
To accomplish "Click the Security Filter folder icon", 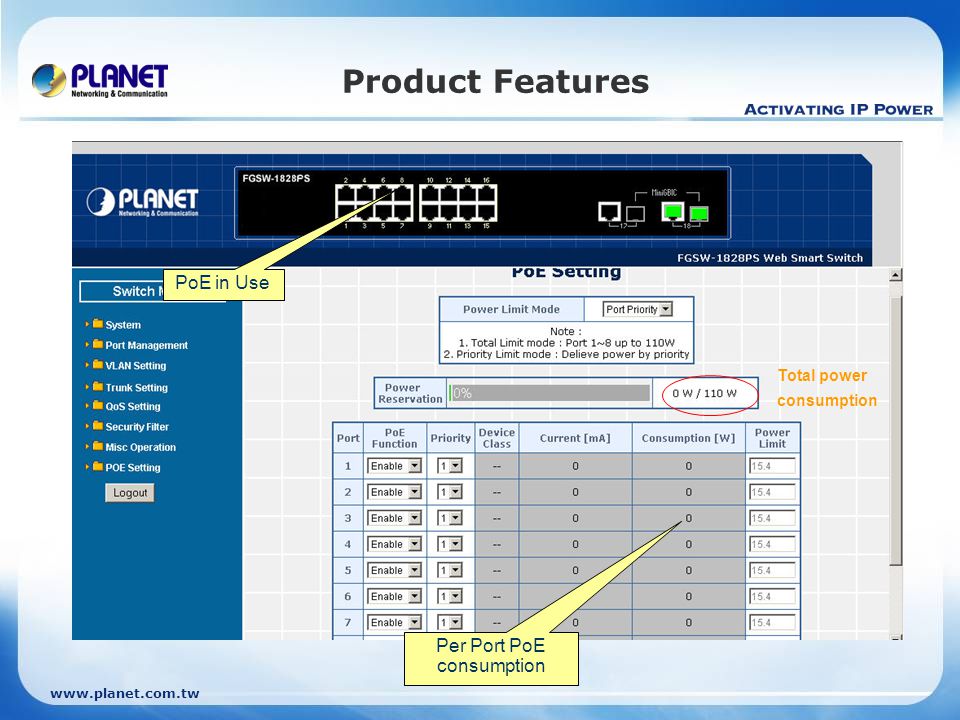I will 97,426.
